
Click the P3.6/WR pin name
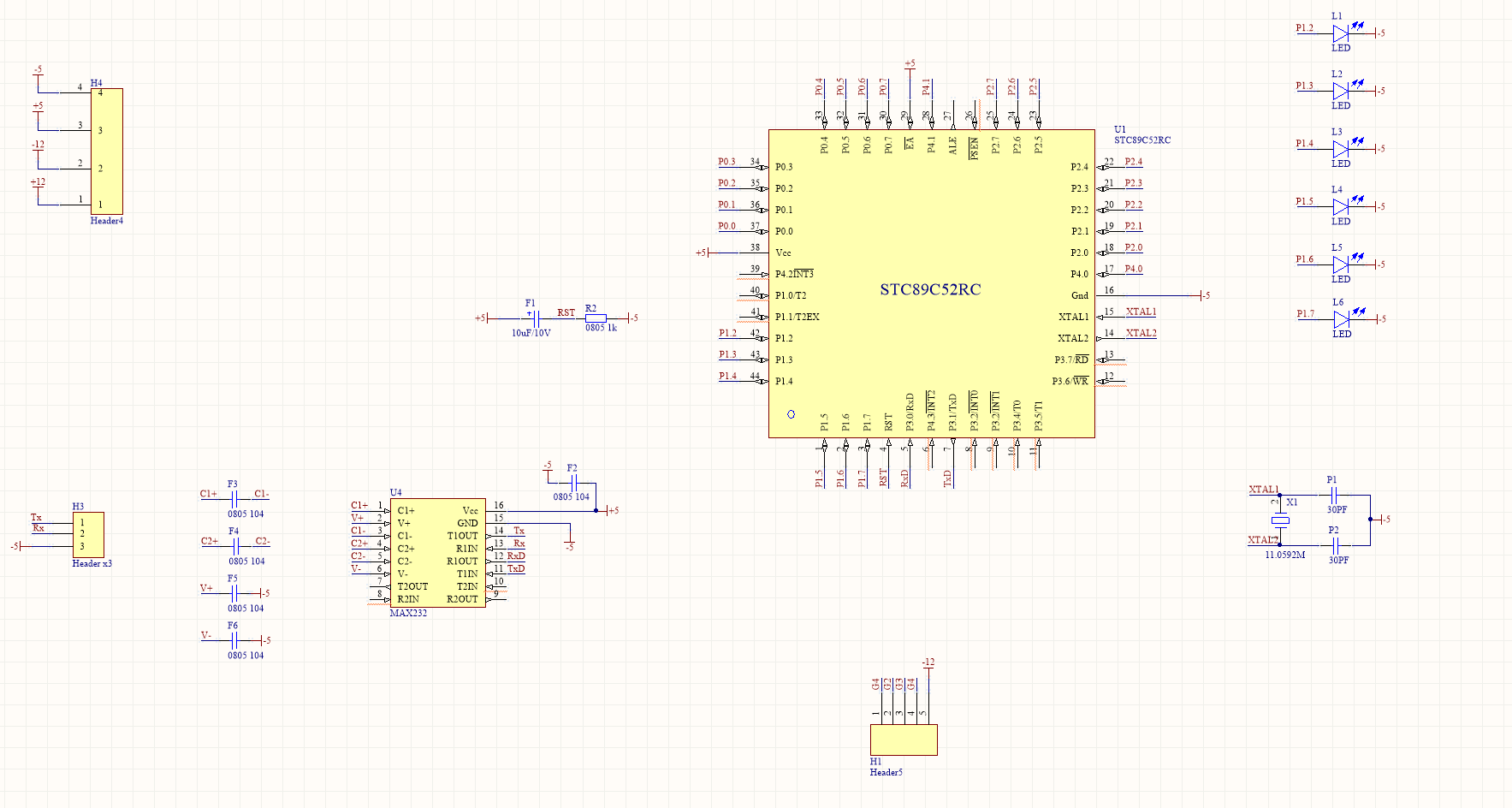click(1070, 381)
